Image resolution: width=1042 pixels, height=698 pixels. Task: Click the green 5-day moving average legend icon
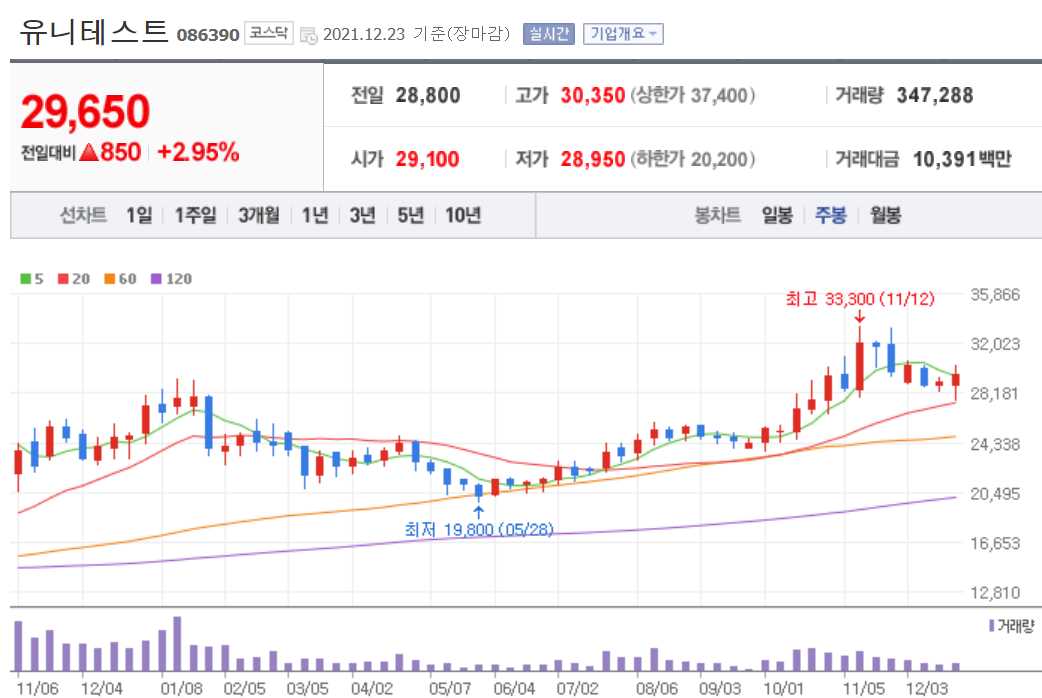coord(24,277)
